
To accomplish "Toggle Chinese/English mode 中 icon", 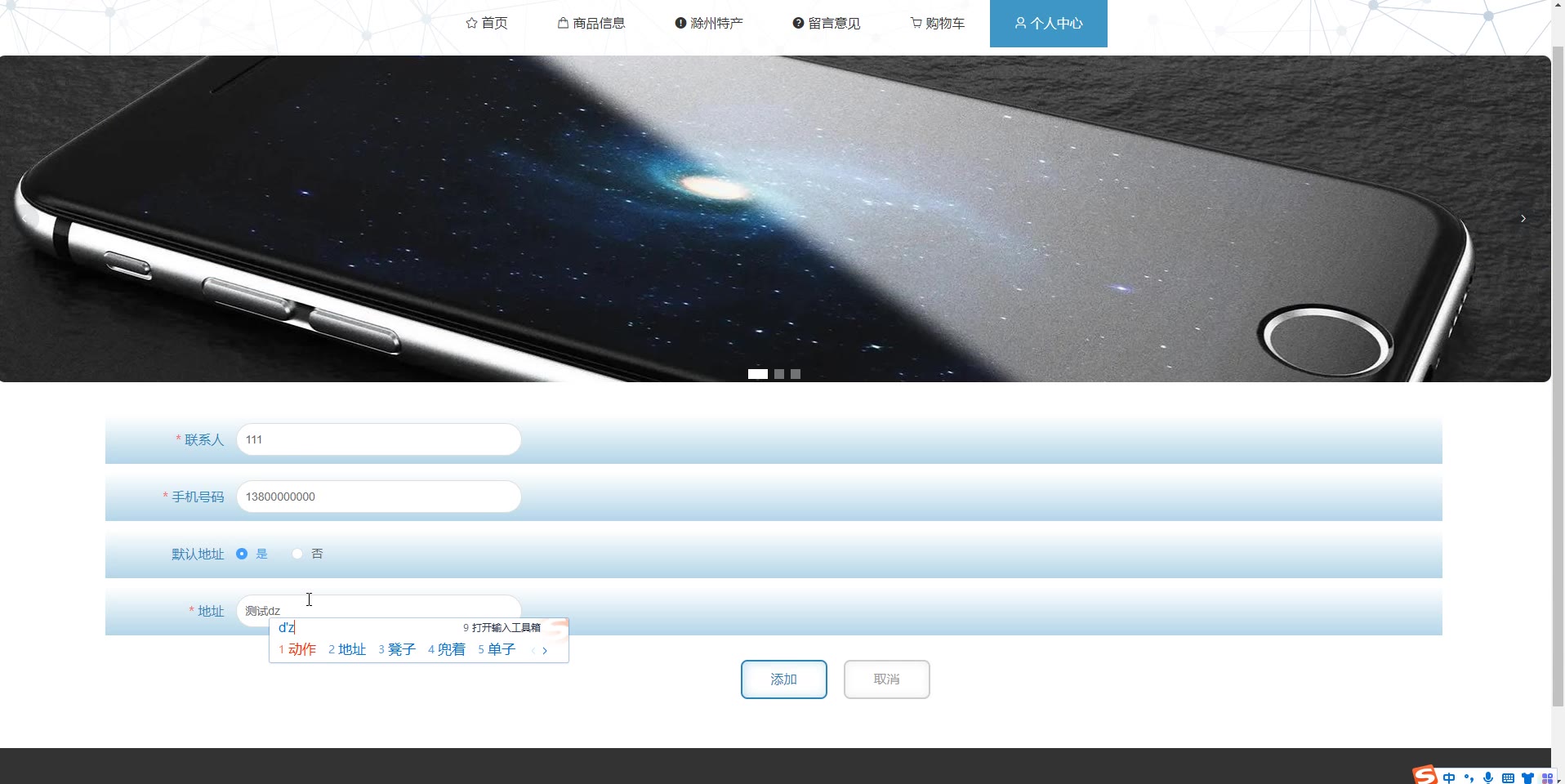I will tap(1449, 778).
